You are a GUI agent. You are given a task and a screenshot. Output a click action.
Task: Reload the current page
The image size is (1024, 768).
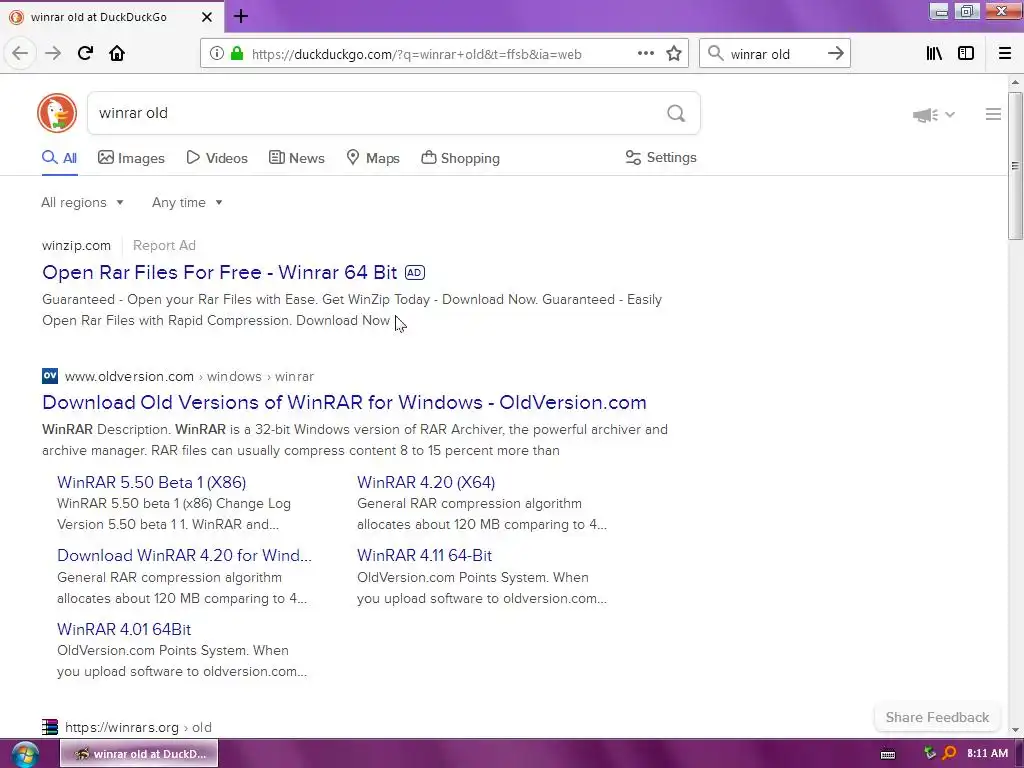pos(85,53)
